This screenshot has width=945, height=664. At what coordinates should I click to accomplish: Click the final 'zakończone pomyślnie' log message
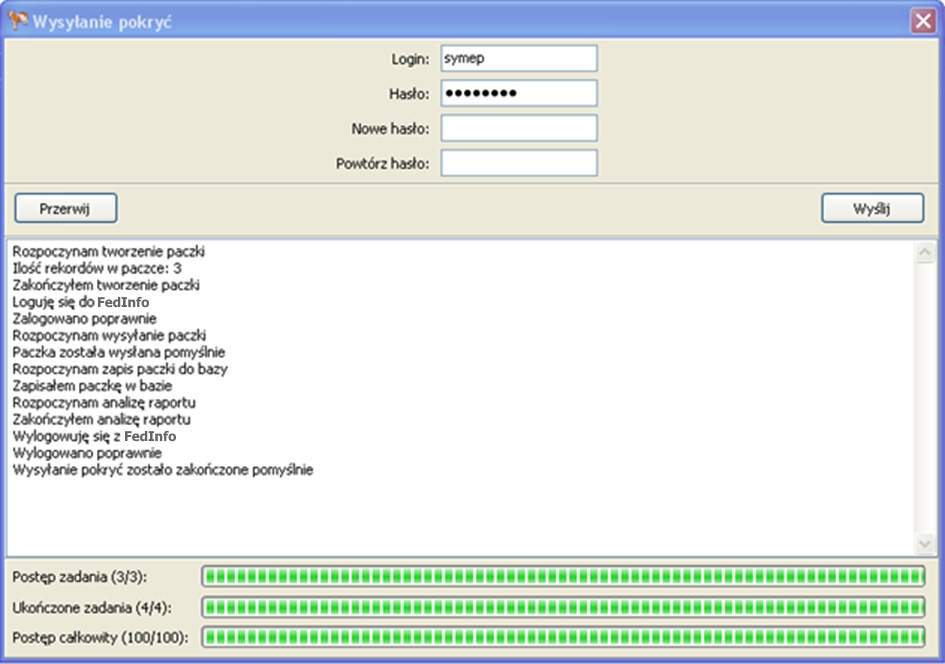pos(163,470)
